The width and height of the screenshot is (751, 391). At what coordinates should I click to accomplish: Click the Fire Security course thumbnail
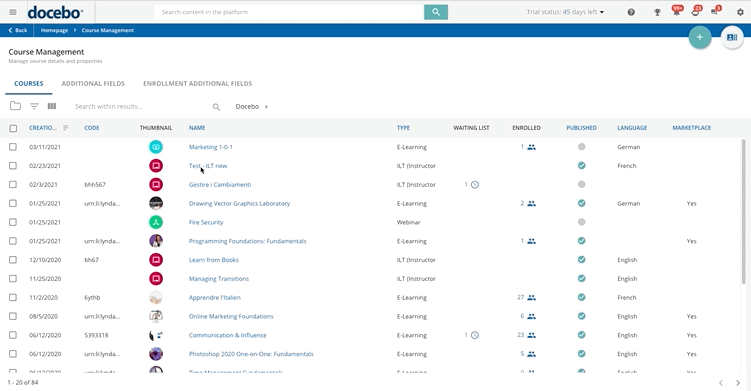pos(156,222)
